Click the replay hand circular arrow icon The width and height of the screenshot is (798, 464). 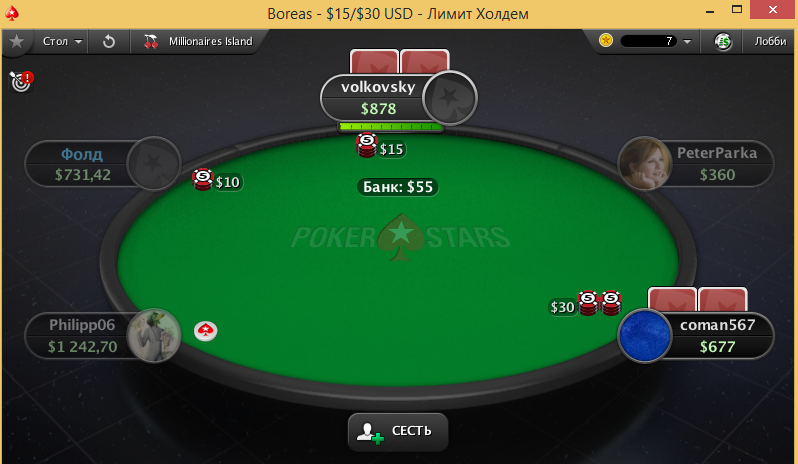pyautogui.click(x=109, y=41)
